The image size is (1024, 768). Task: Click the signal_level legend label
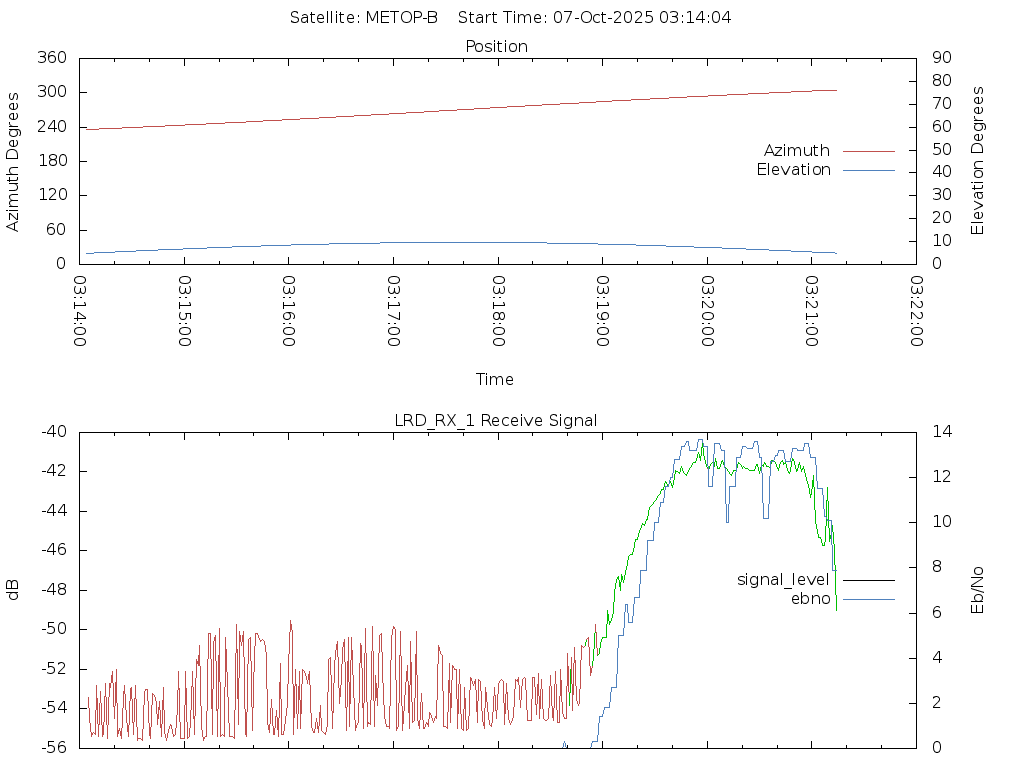[783, 579]
